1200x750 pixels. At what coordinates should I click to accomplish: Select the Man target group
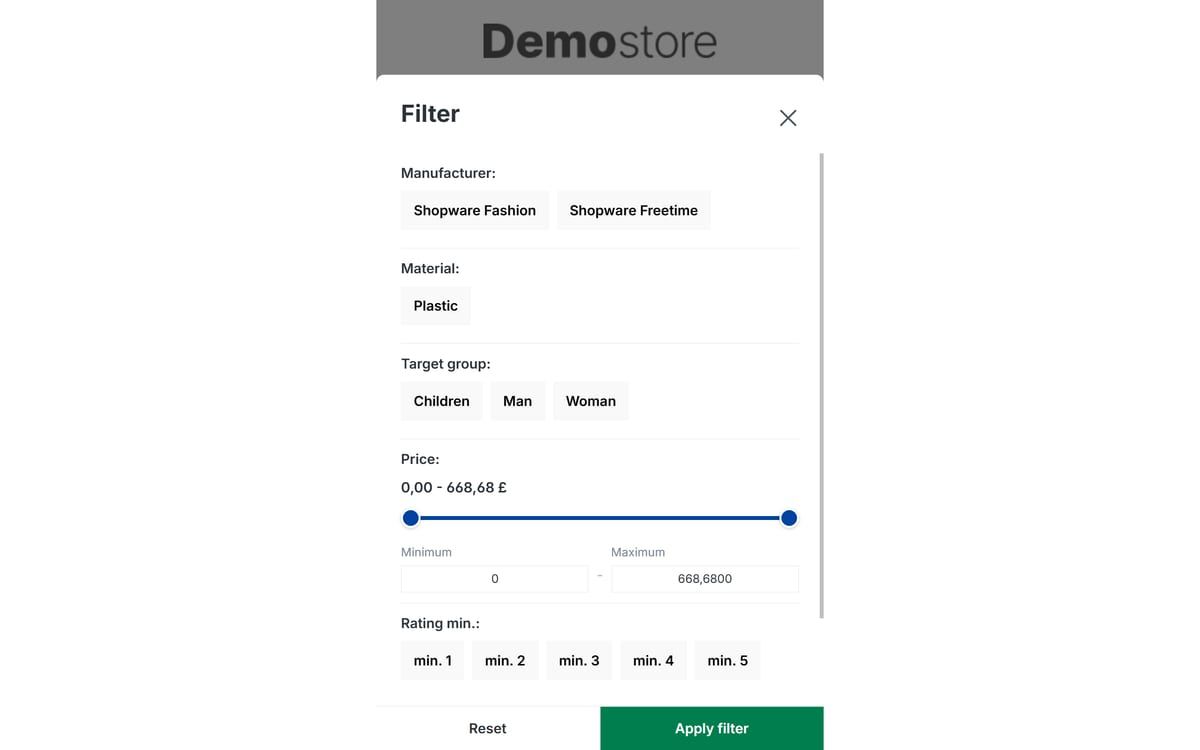pos(518,401)
